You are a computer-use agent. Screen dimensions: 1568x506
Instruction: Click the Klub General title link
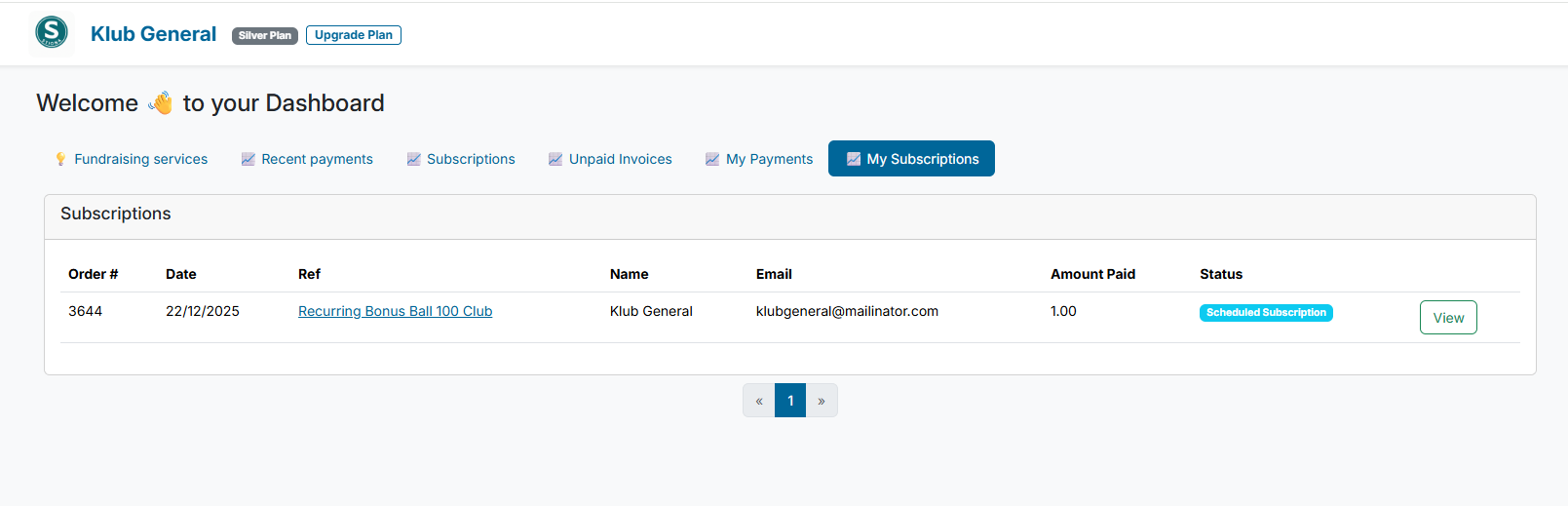153,34
